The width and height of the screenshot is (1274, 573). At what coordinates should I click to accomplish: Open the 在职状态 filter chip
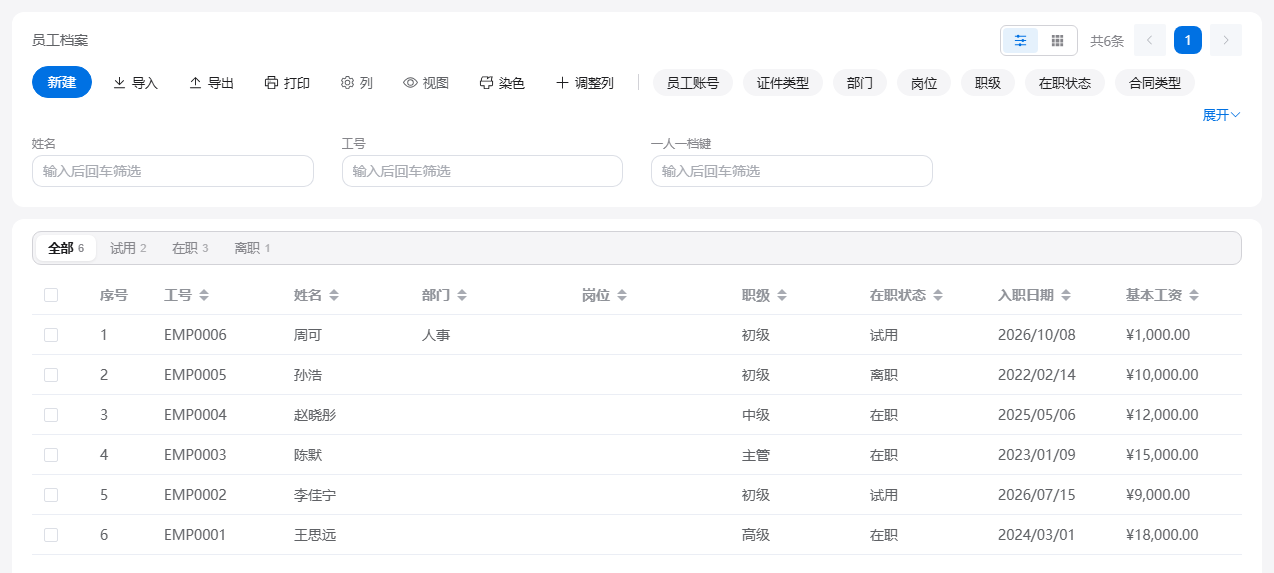(1065, 83)
